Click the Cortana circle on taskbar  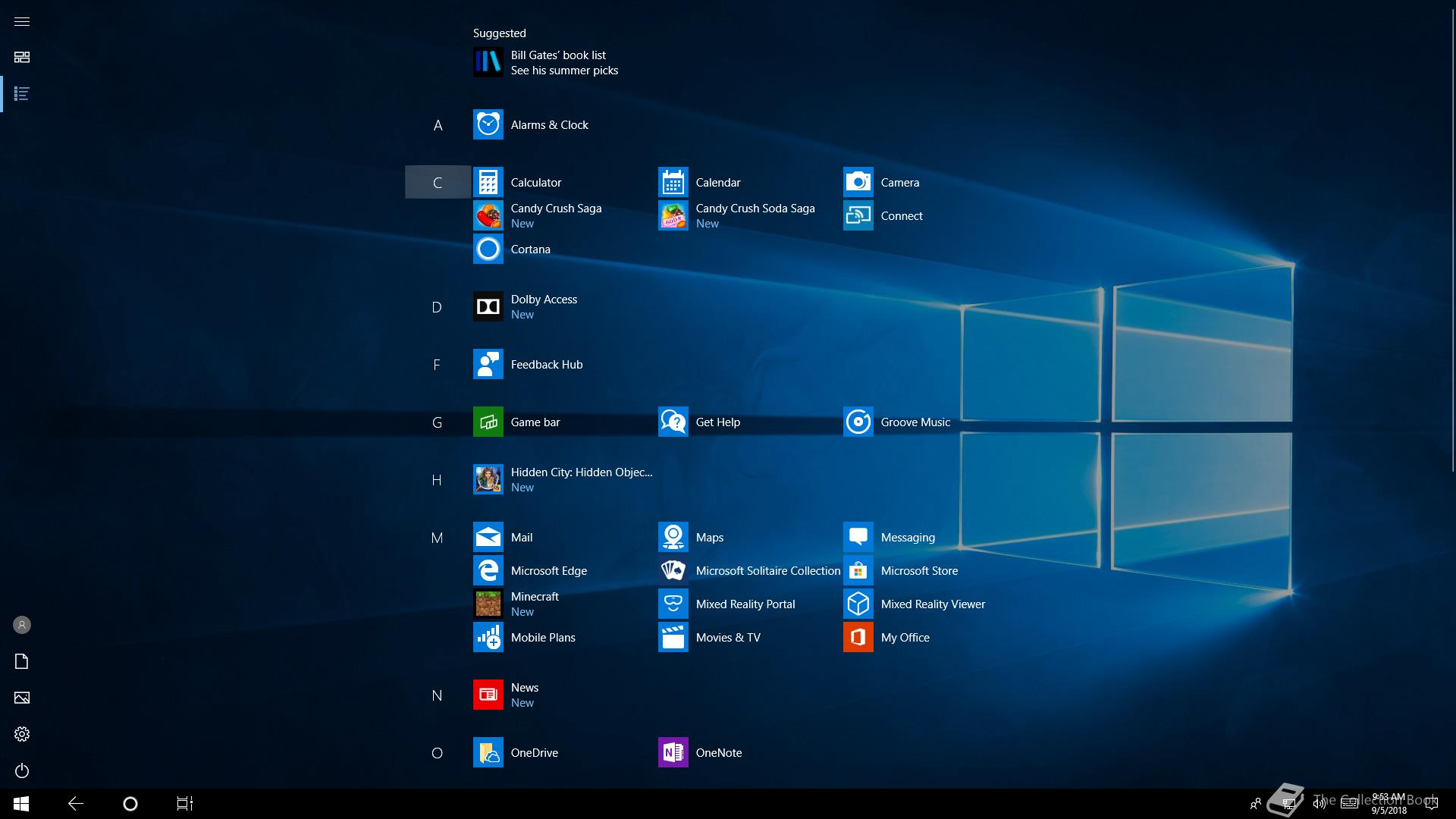[x=130, y=804]
